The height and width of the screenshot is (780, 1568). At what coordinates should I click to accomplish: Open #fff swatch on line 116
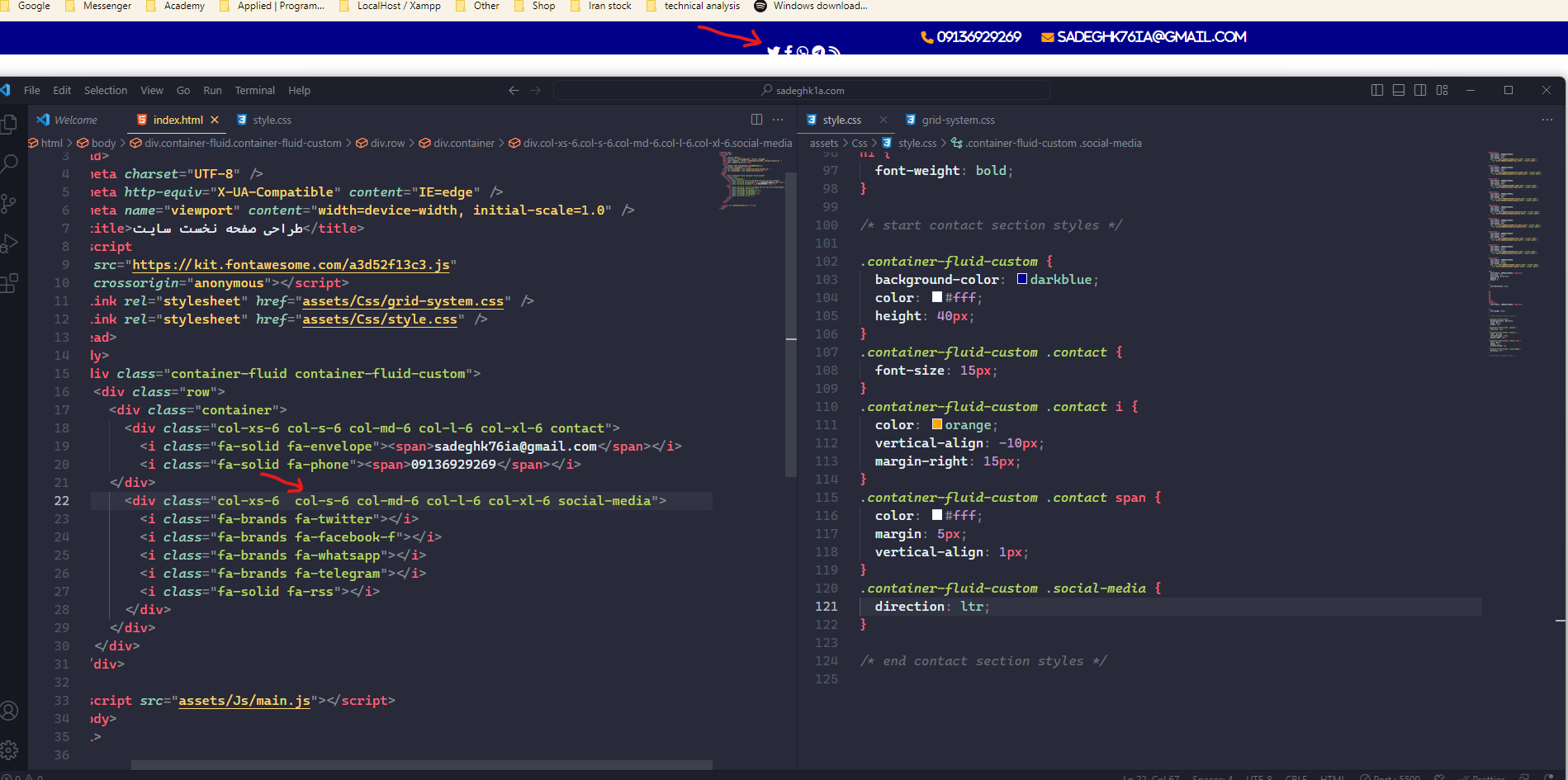937,515
